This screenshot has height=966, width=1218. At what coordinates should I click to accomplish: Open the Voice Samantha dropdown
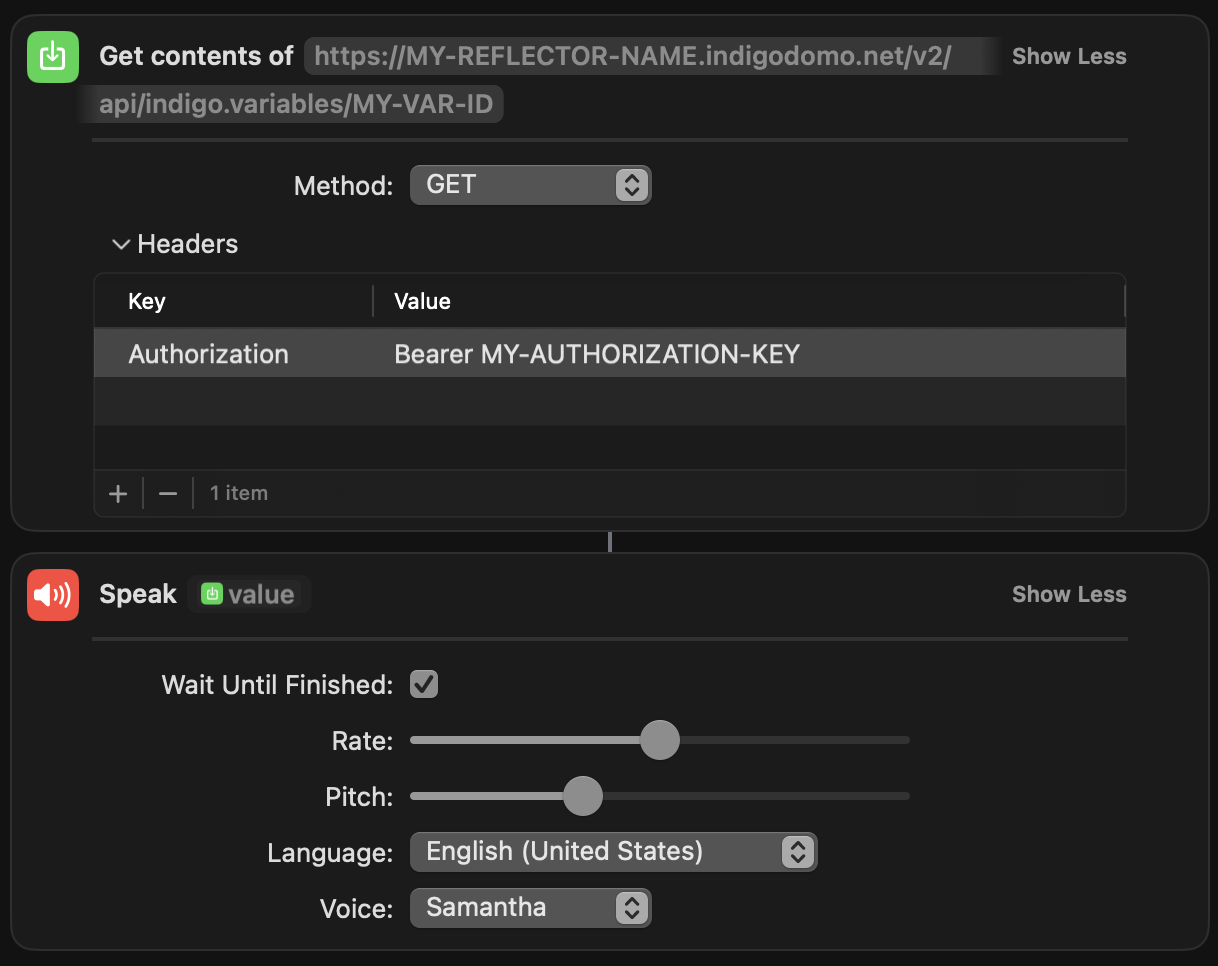click(x=531, y=908)
